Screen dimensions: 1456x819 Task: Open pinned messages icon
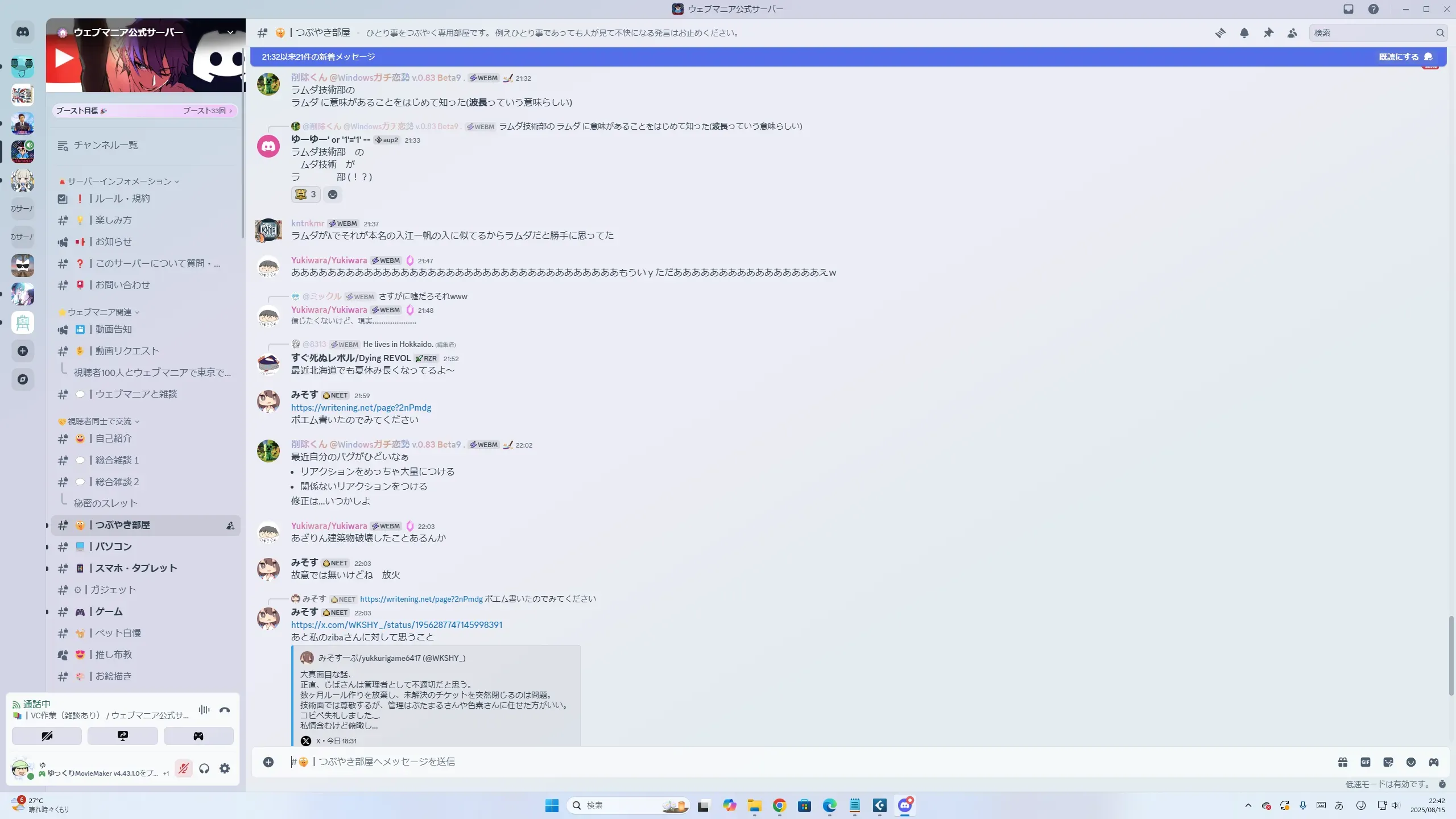click(1268, 33)
